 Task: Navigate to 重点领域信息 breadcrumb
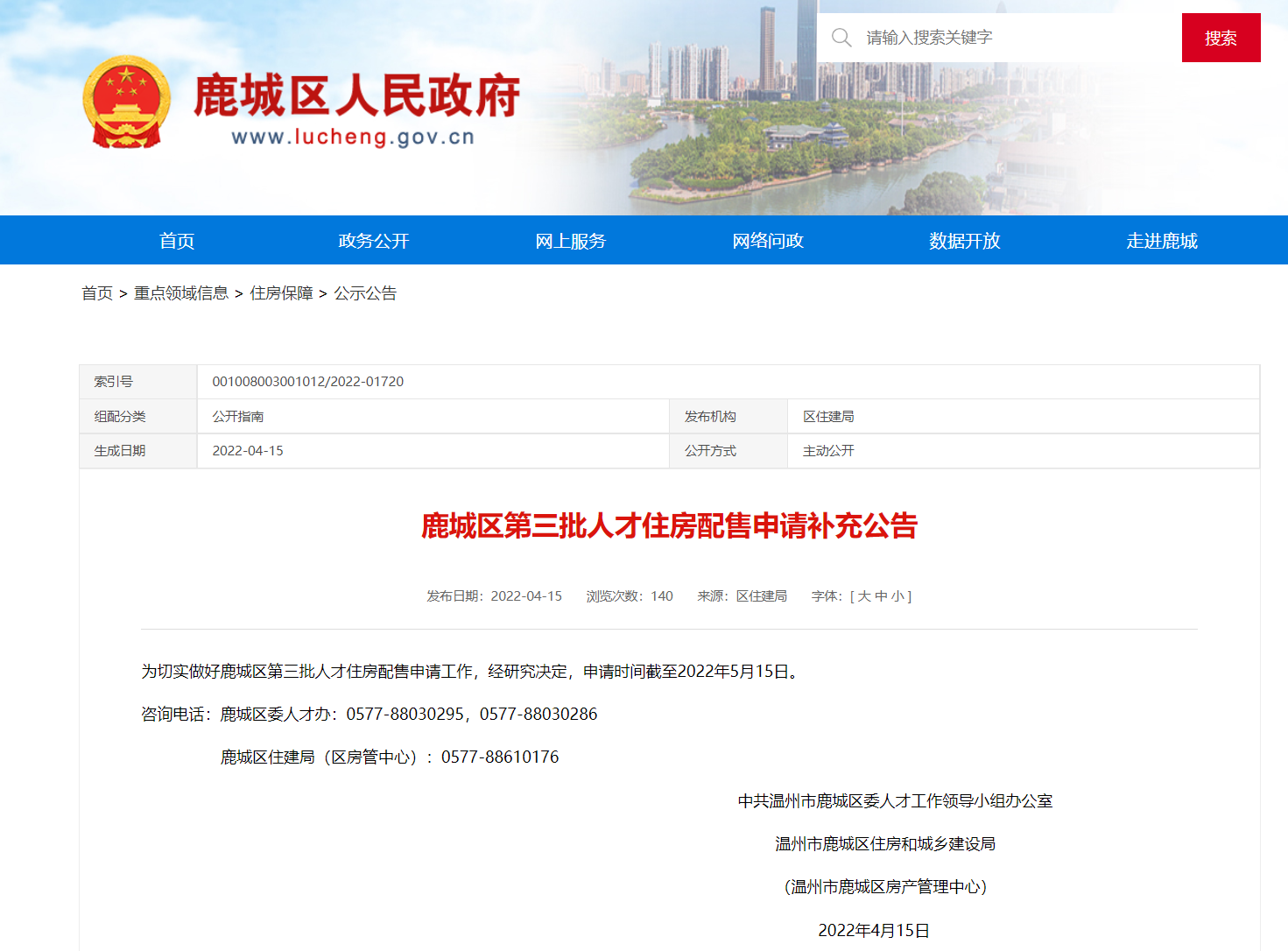point(181,293)
